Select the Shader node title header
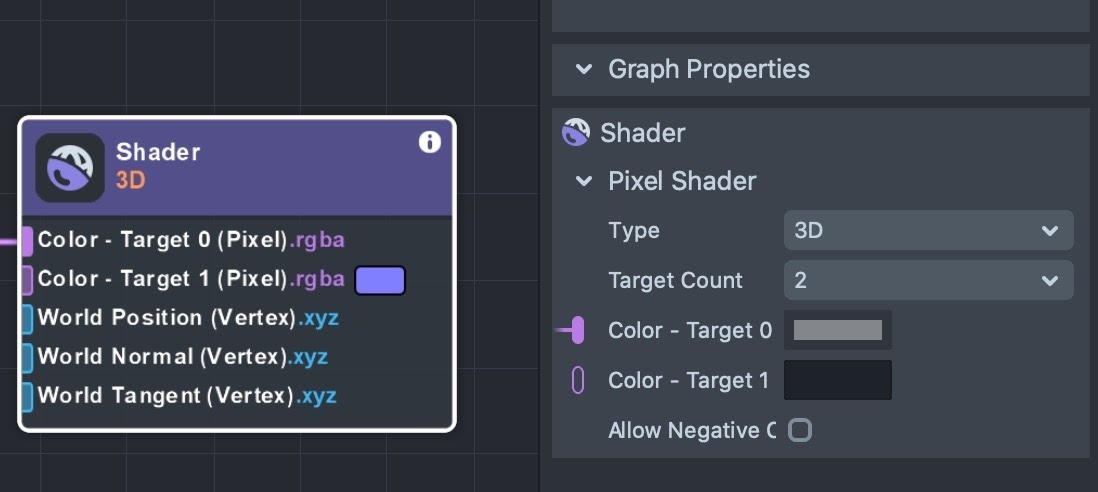 260,166
